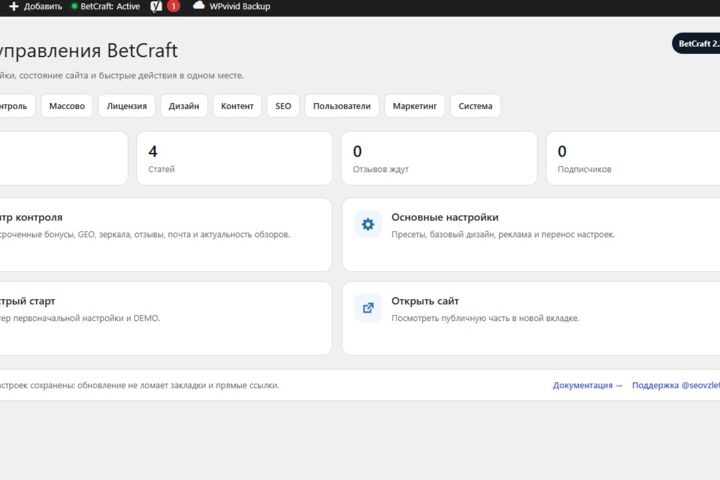Image resolution: width=720 pixels, height=480 pixels.
Task: Click the subtitle mentioning состояние сайта
Action: [122, 75]
